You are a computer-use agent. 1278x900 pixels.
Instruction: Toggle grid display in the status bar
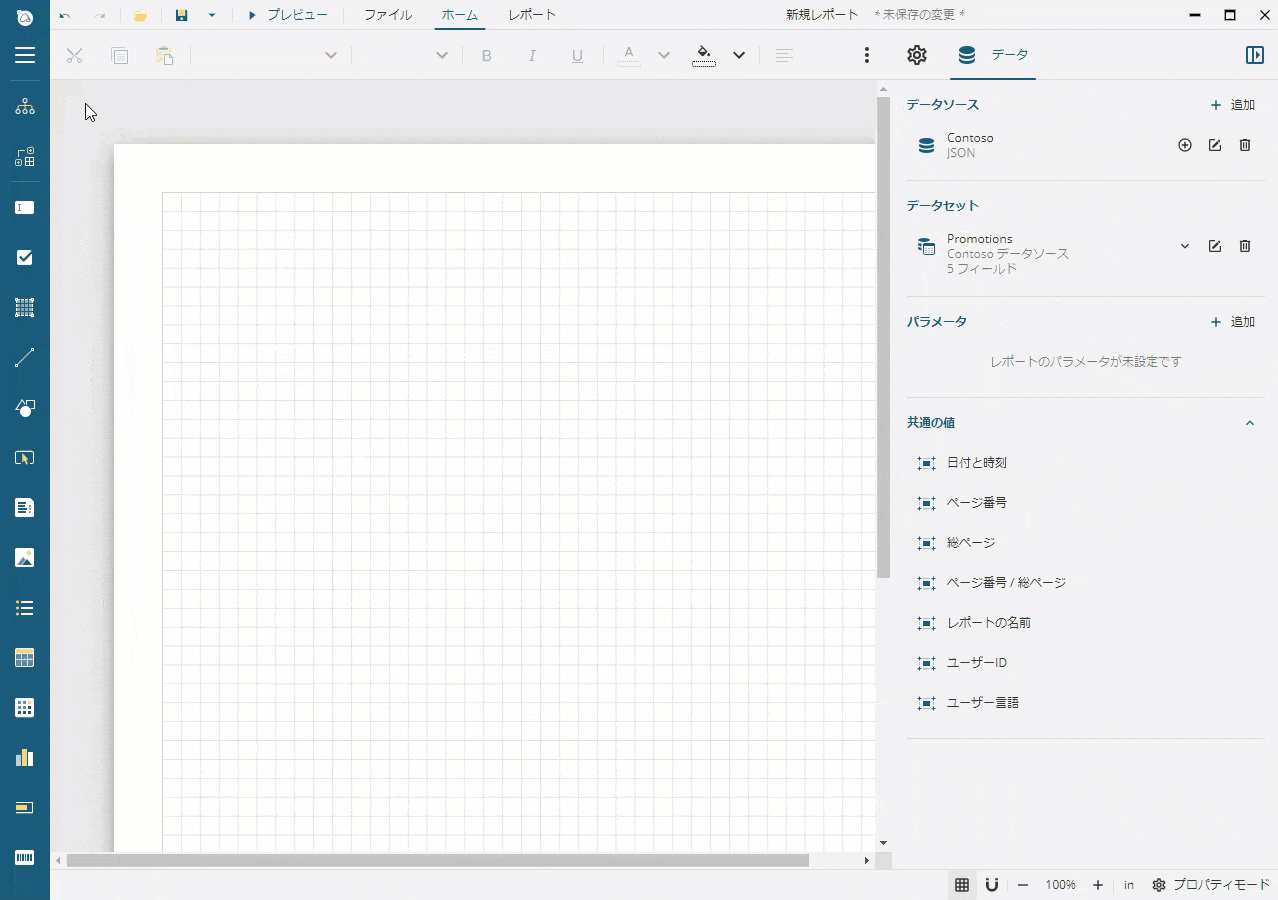961,885
